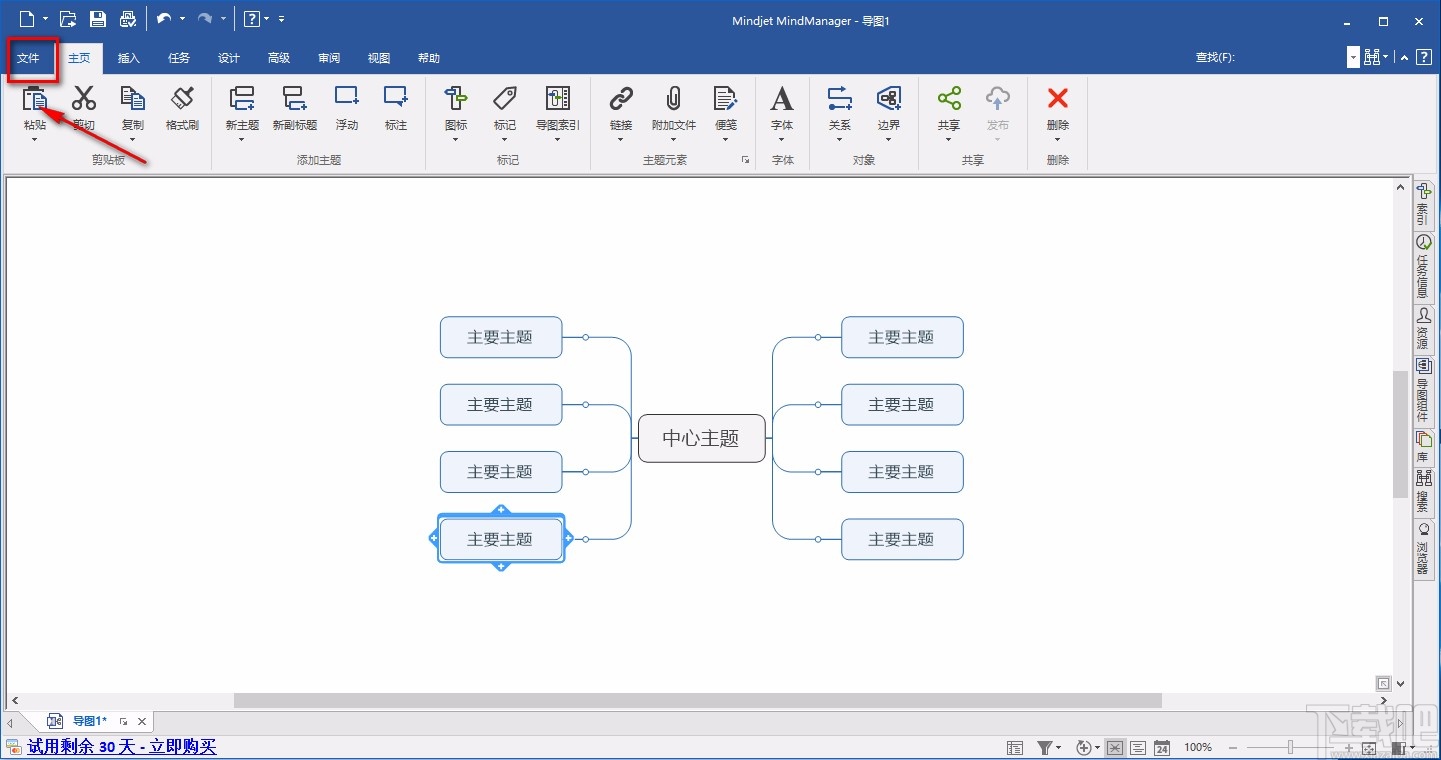Open the New document dropdown arrow
Screen dimensions: 1441x760
46,18
